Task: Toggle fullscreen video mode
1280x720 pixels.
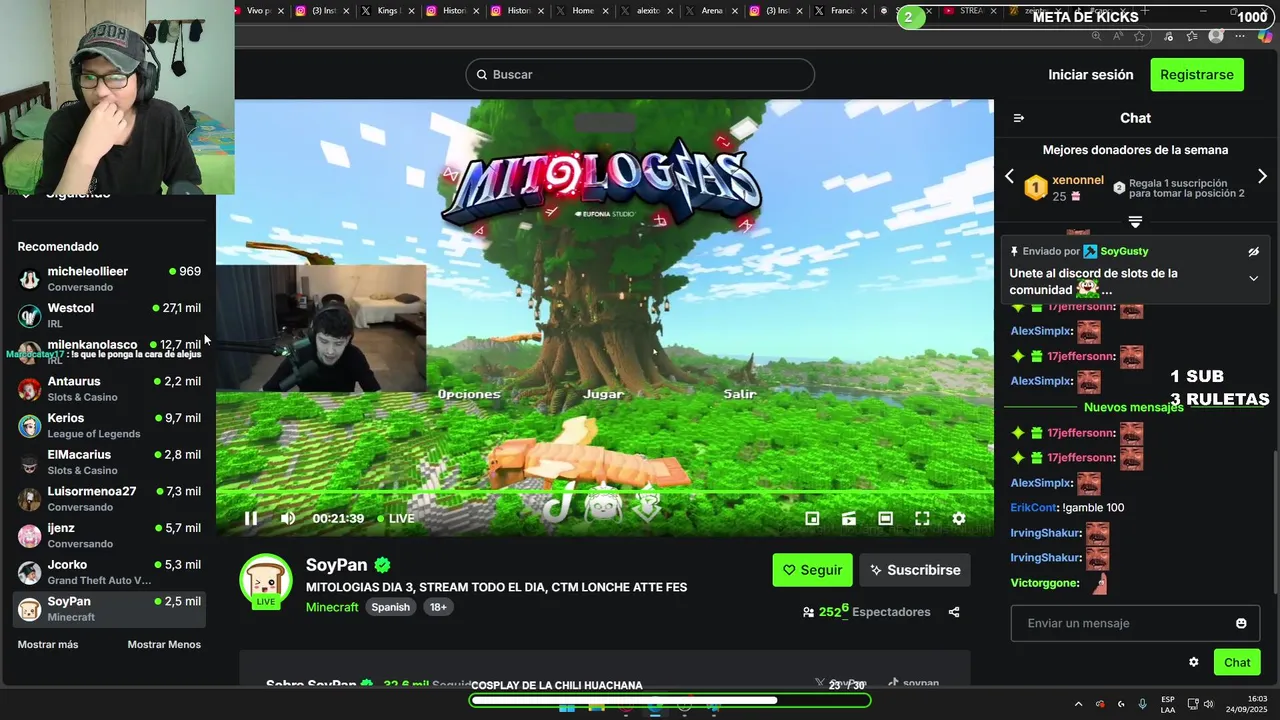Action: tap(922, 518)
